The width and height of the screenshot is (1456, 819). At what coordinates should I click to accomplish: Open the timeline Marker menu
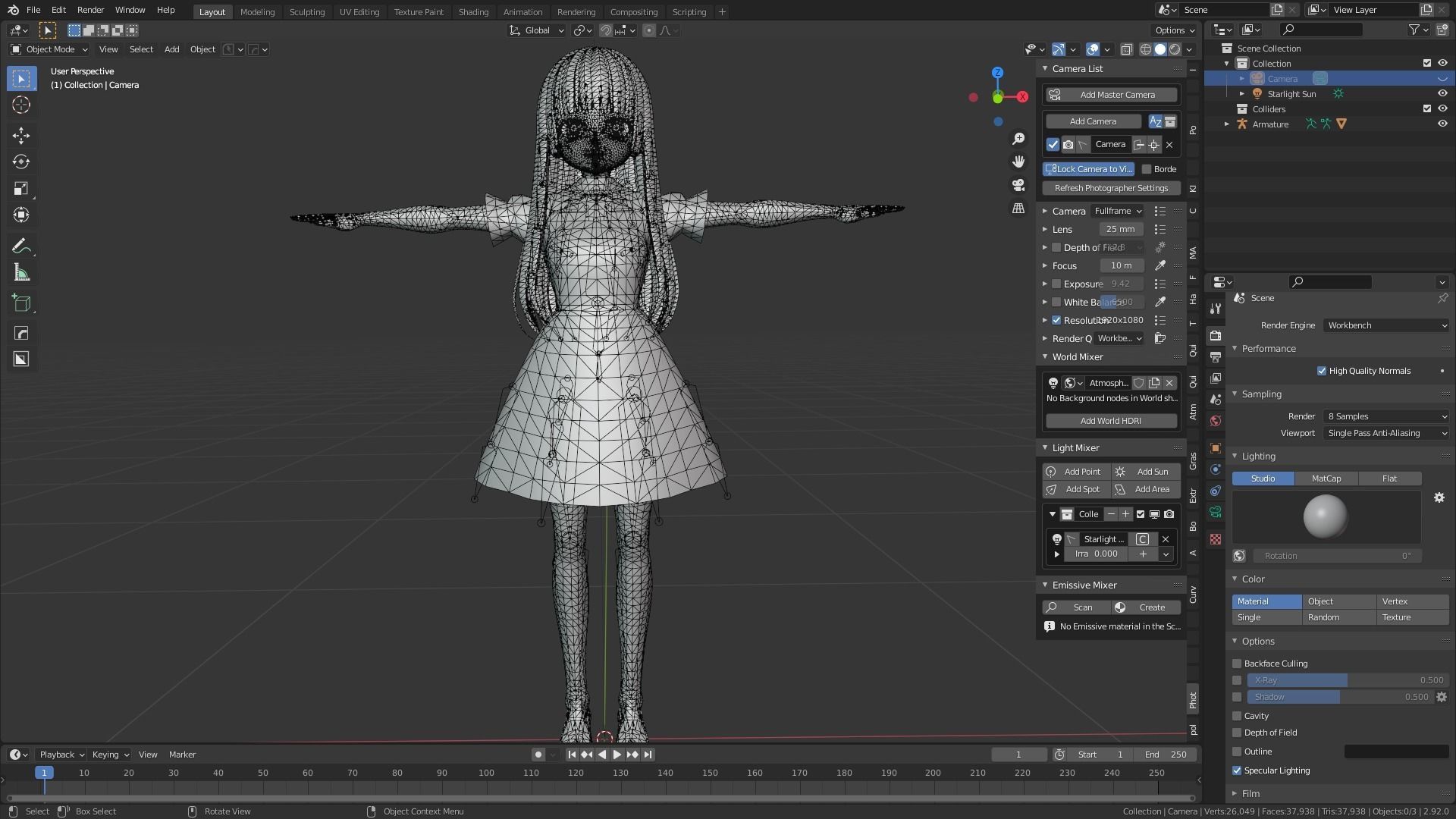182,755
